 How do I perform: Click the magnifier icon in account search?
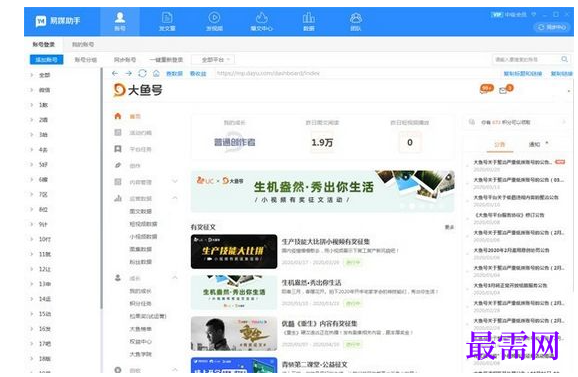coord(564,59)
